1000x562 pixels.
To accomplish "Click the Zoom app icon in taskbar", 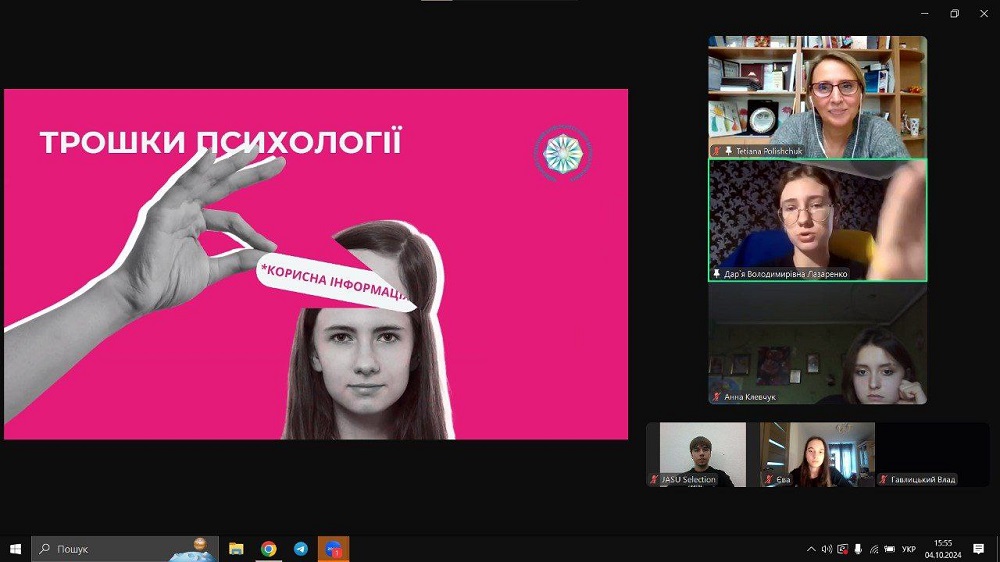I will pyautogui.click(x=333, y=549).
